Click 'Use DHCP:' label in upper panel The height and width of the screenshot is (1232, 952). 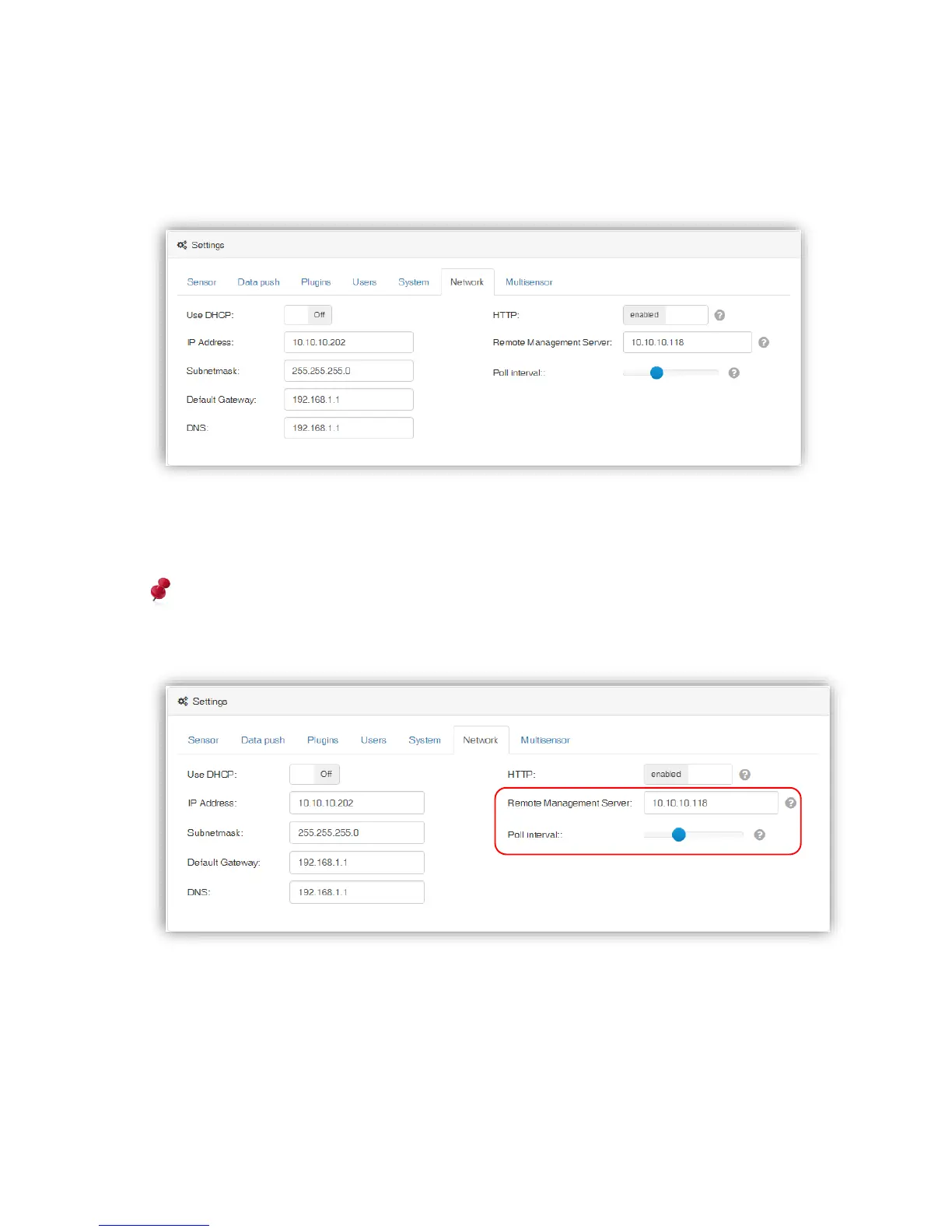click(x=210, y=315)
